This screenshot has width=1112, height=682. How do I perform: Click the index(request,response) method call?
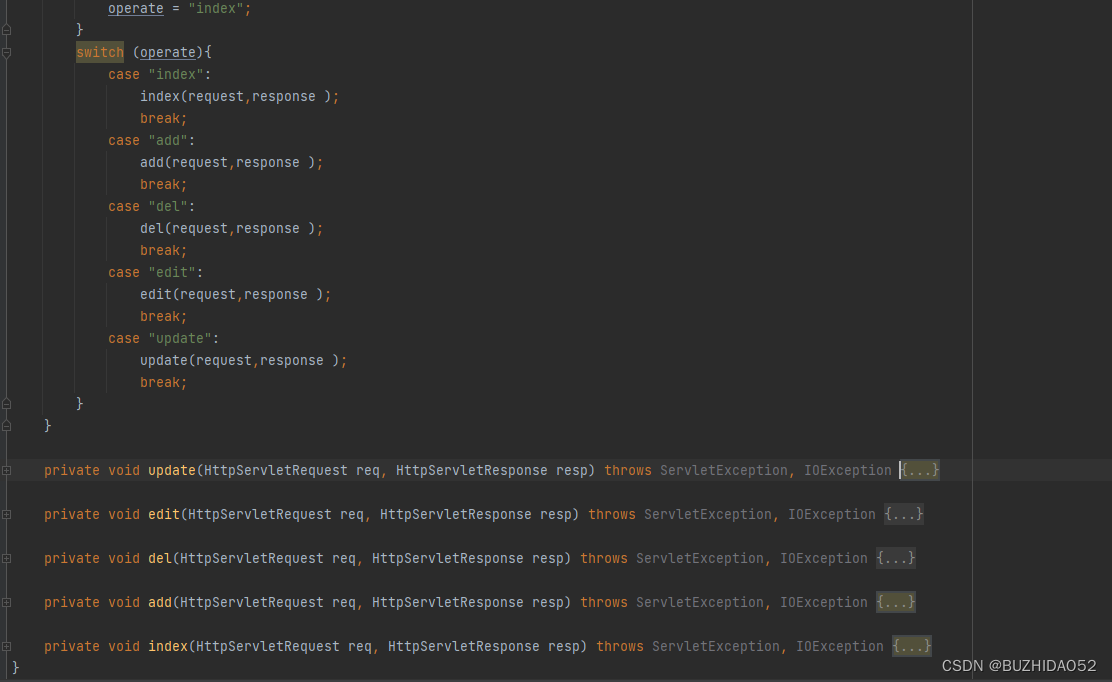click(240, 95)
